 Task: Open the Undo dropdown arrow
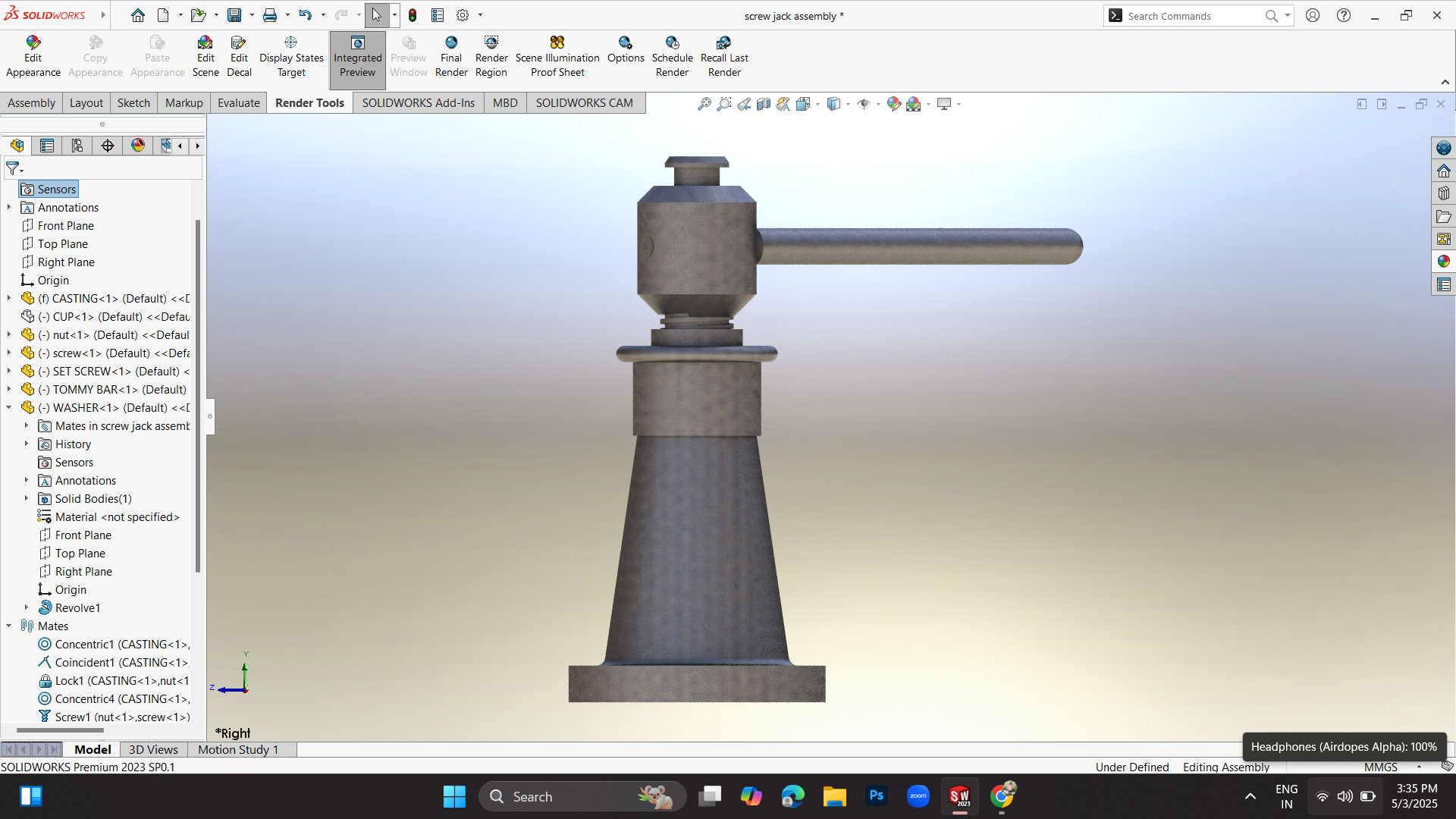[323, 15]
